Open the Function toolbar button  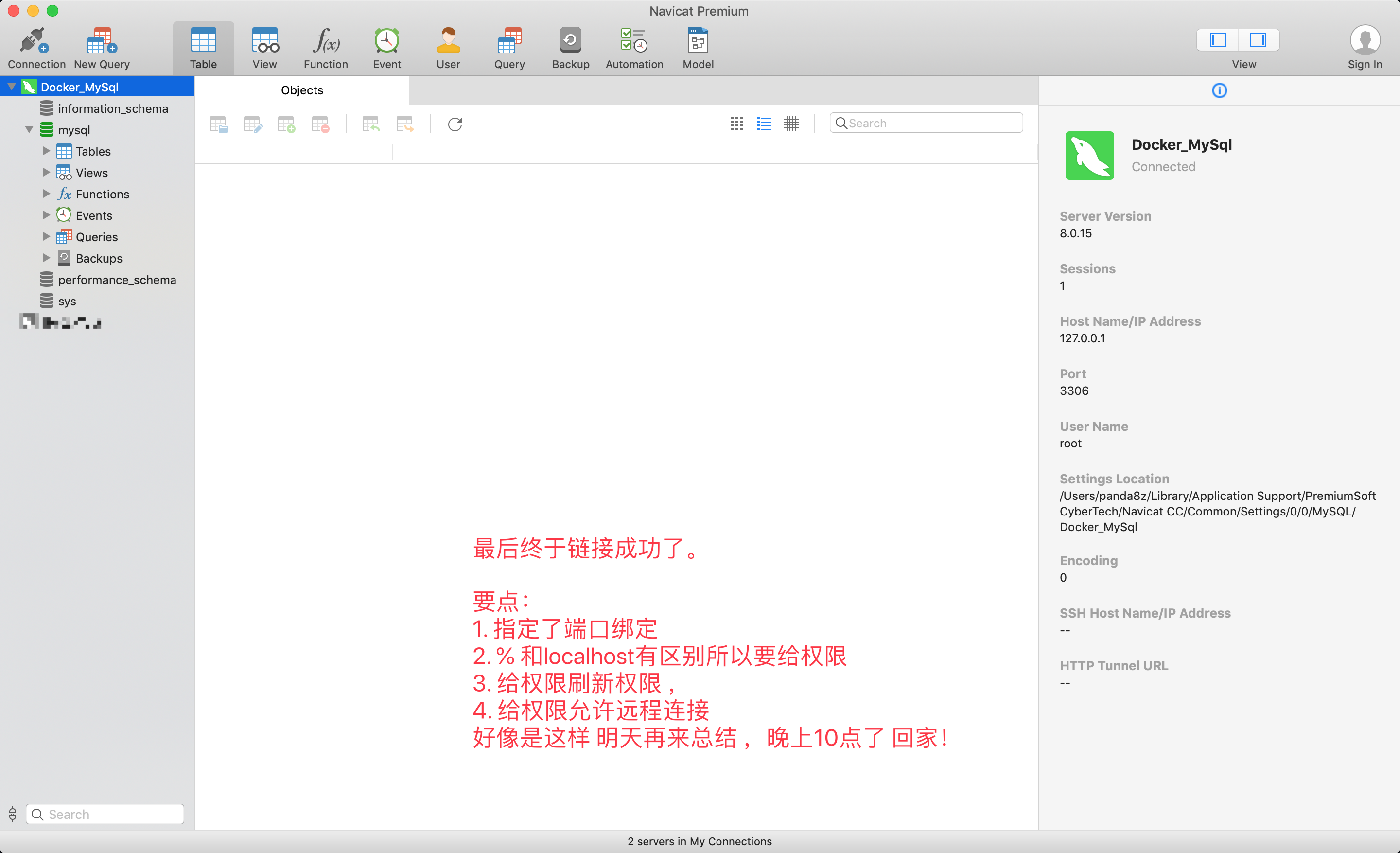326,48
